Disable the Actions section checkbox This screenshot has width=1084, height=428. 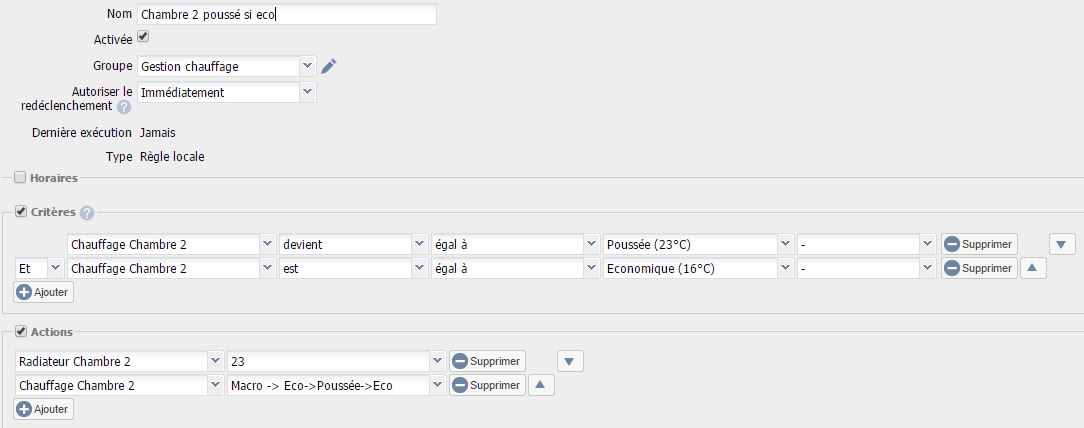click(21, 331)
